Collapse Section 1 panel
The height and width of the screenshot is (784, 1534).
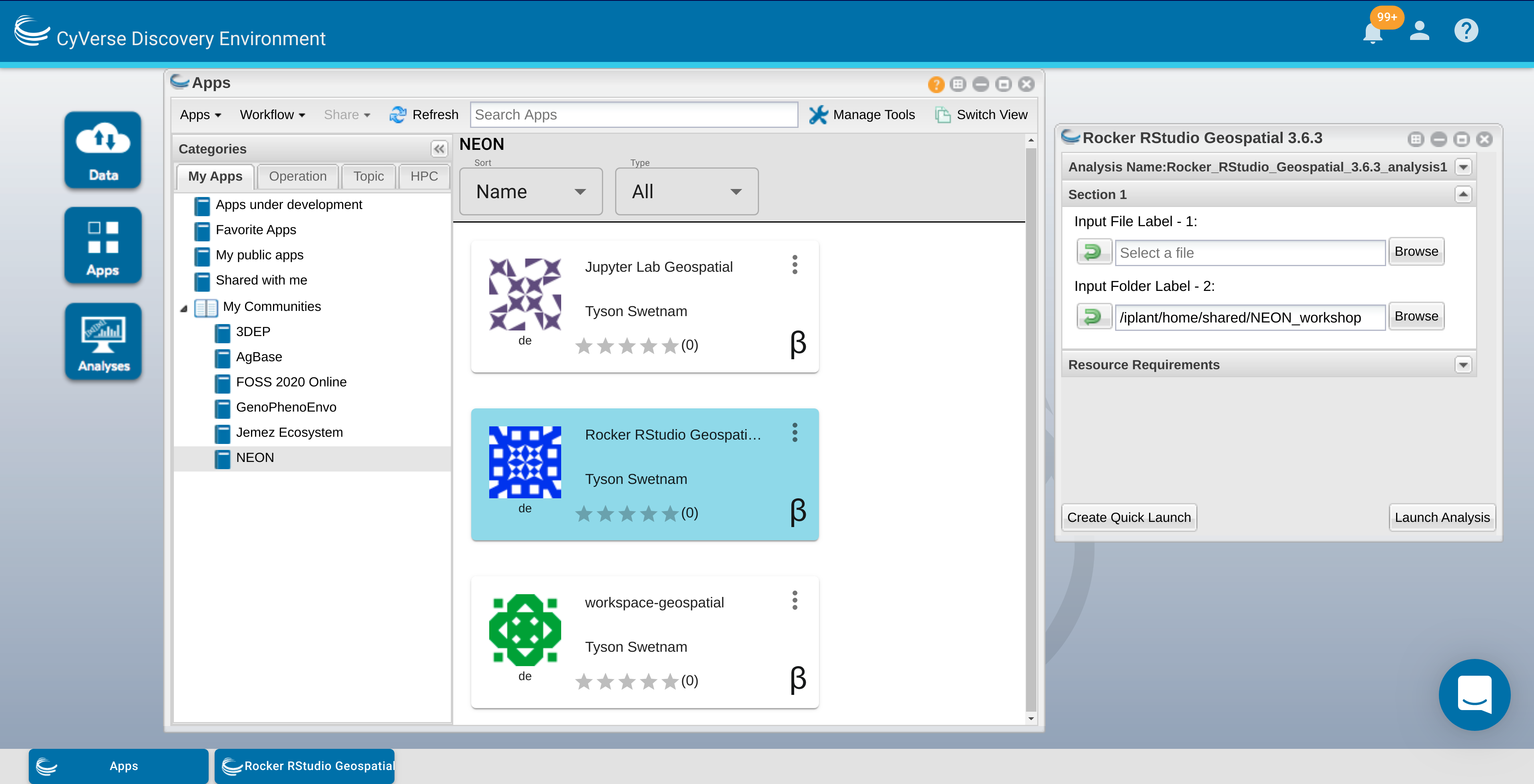pyautogui.click(x=1463, y=195)
